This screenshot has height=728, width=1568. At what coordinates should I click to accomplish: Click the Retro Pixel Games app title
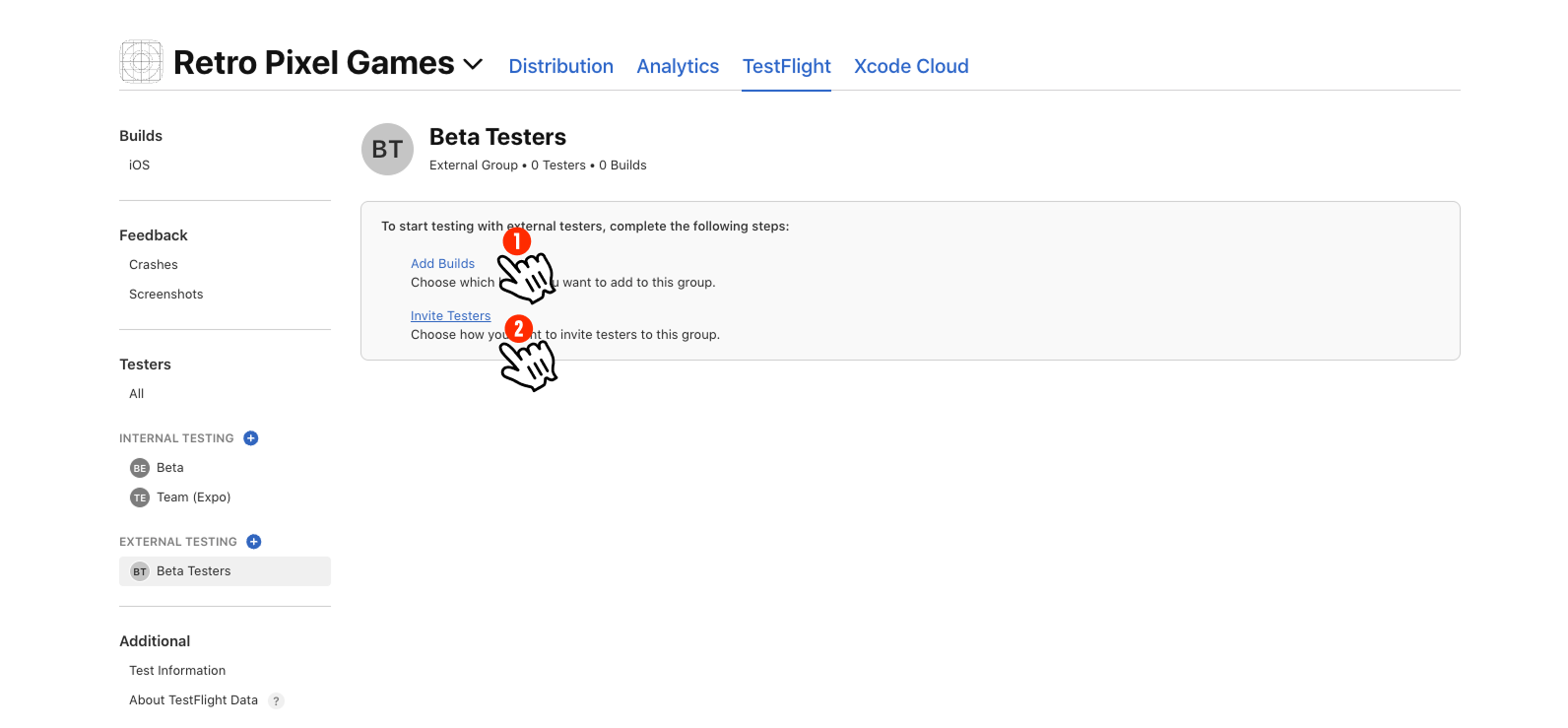[x=314, y=63]
